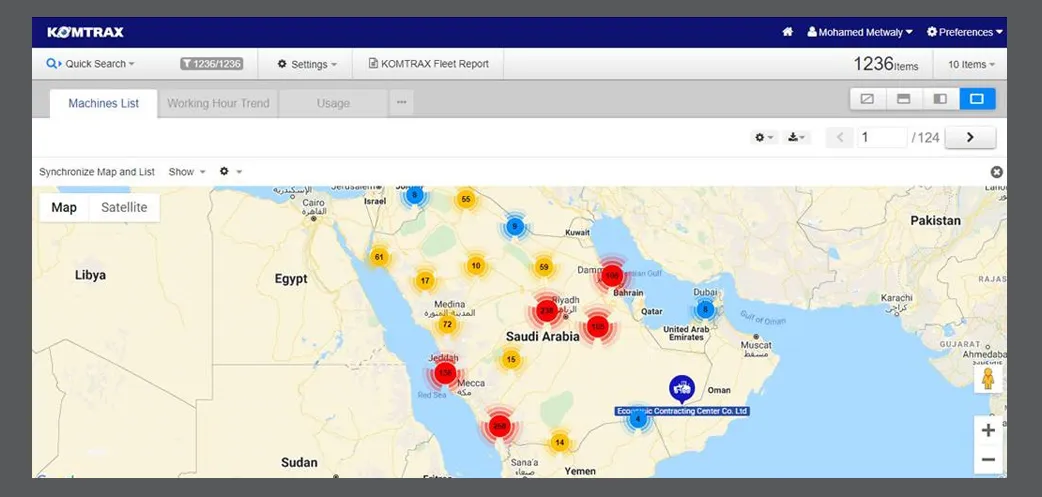Click the yellow cluster marker 15

pyautogui.click(x=510, y=359)
